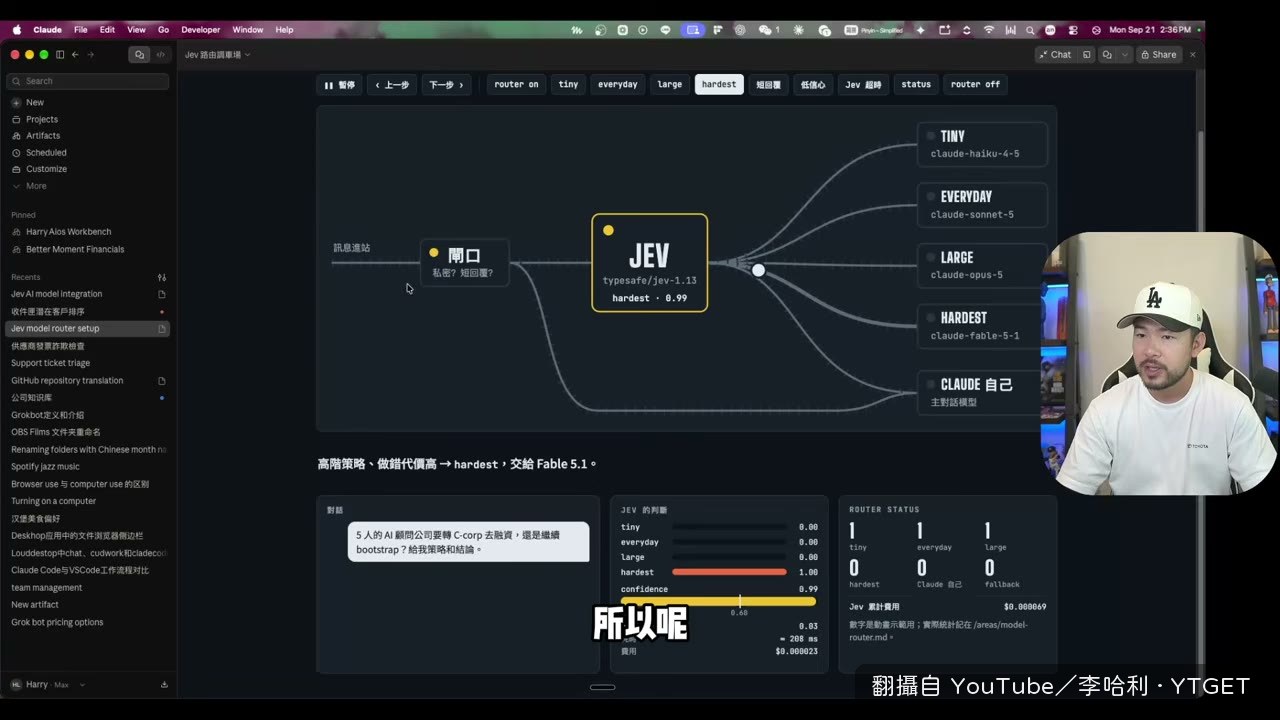1280x720 pixels.
Task: Click the Wi-Fi icon in menu bar
Action: click(x=989, y=30)
